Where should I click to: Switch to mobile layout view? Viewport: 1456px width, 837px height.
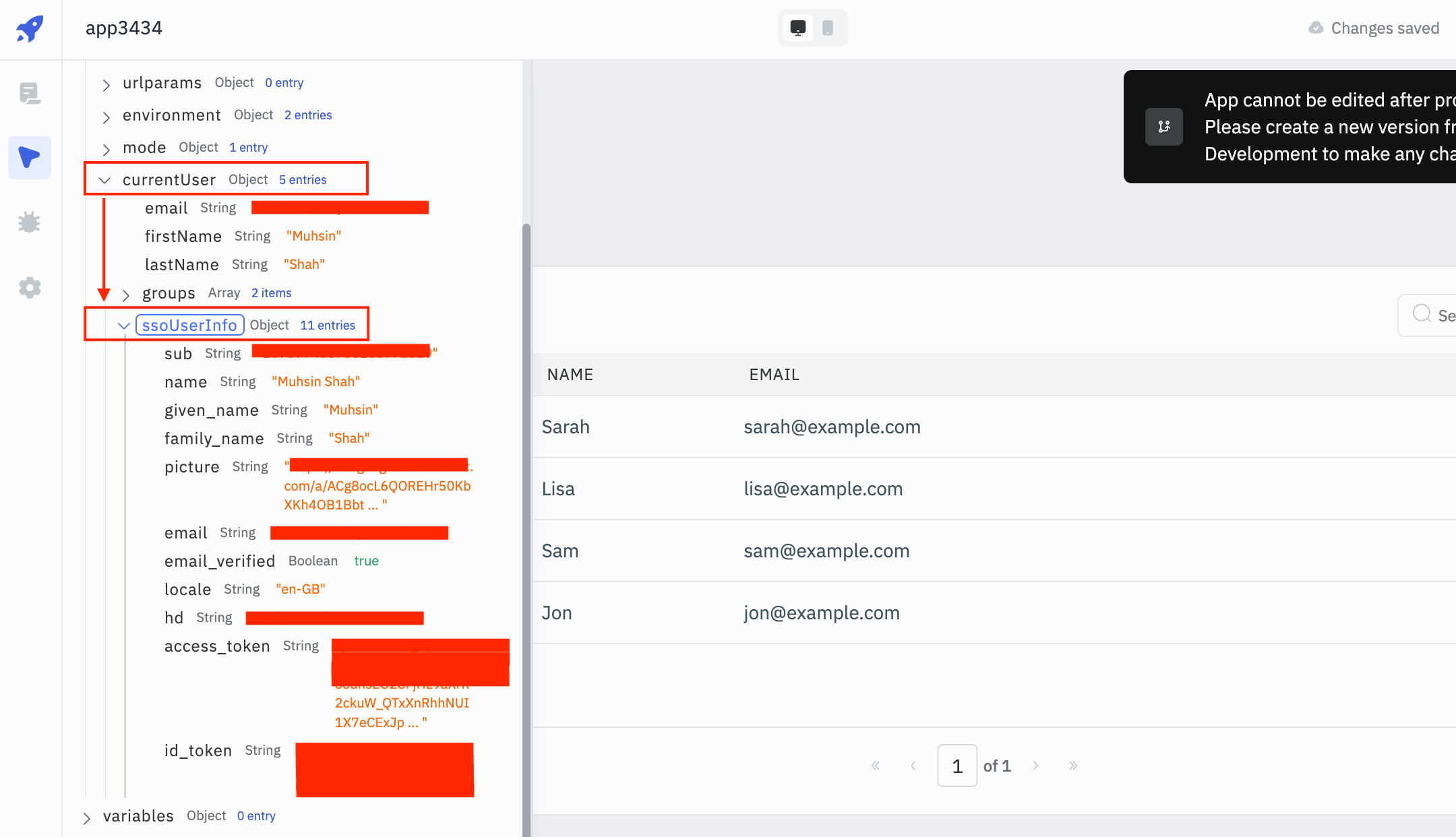pos(828,28)
